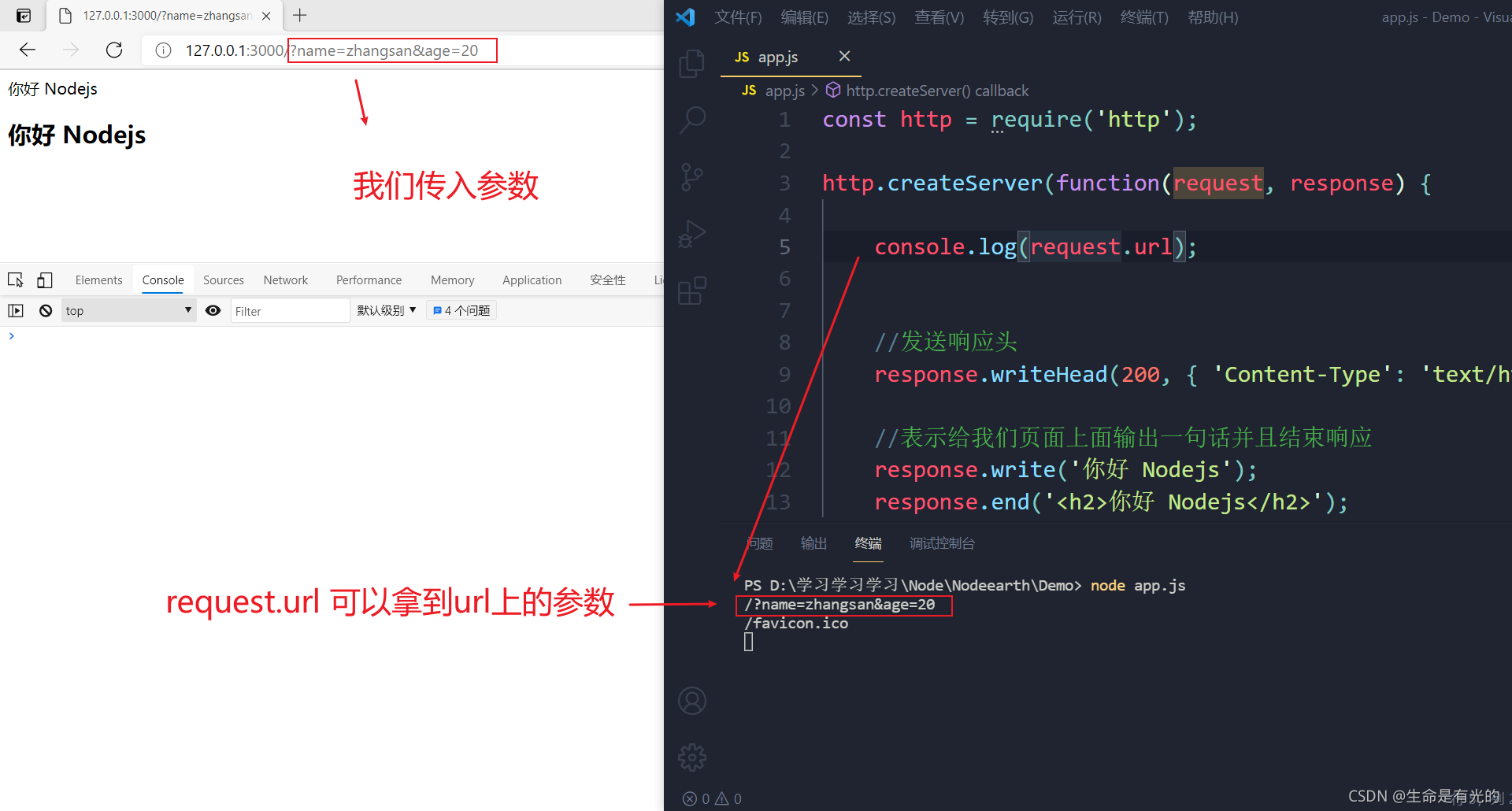Click browser address bar URL
Viewport: 1512px width, 811px height.
pos(332,50)
